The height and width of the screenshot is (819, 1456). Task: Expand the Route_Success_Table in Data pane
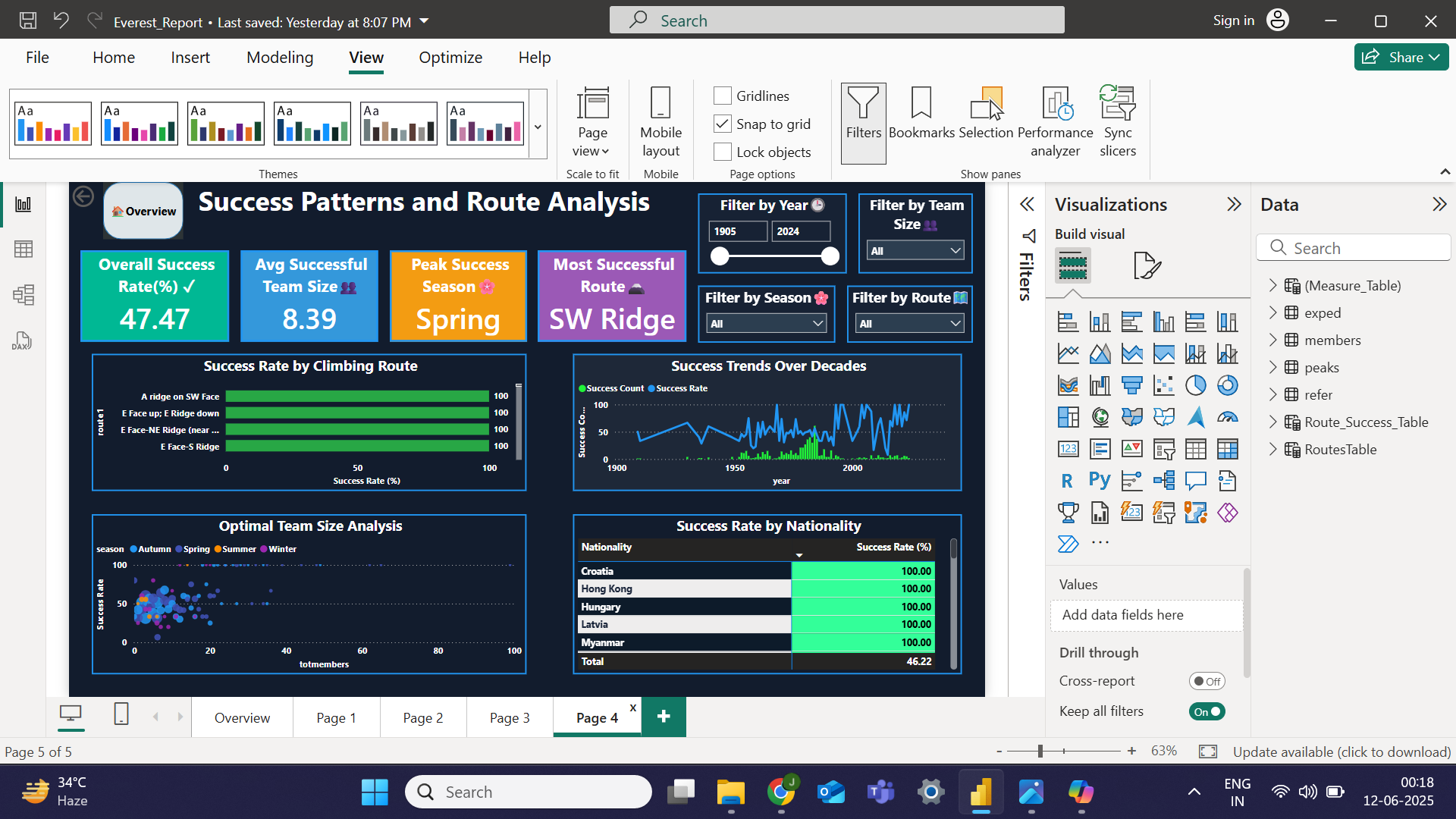(1273, 422)
